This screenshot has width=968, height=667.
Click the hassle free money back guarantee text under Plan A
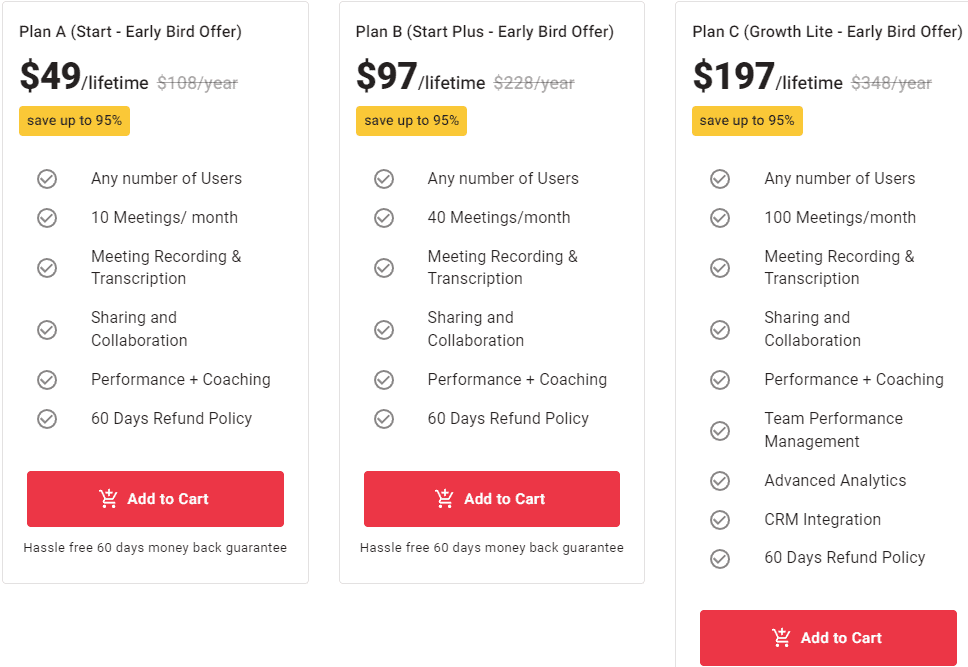point(155,547)
